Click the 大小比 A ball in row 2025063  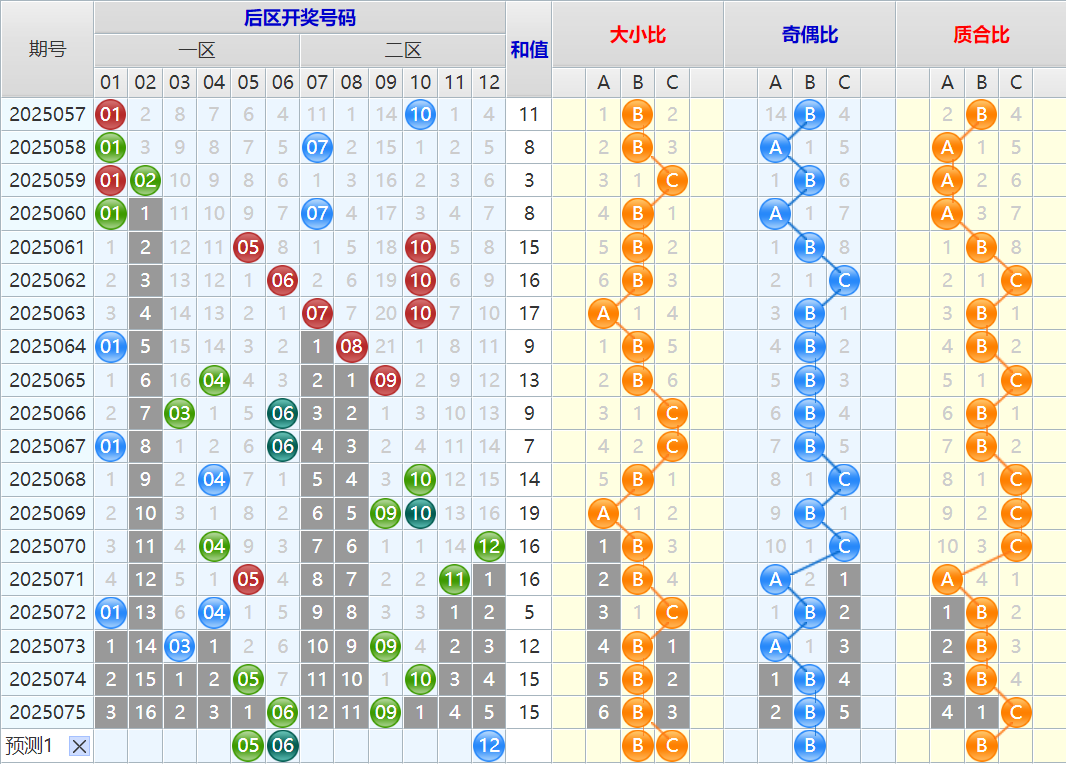603,313
